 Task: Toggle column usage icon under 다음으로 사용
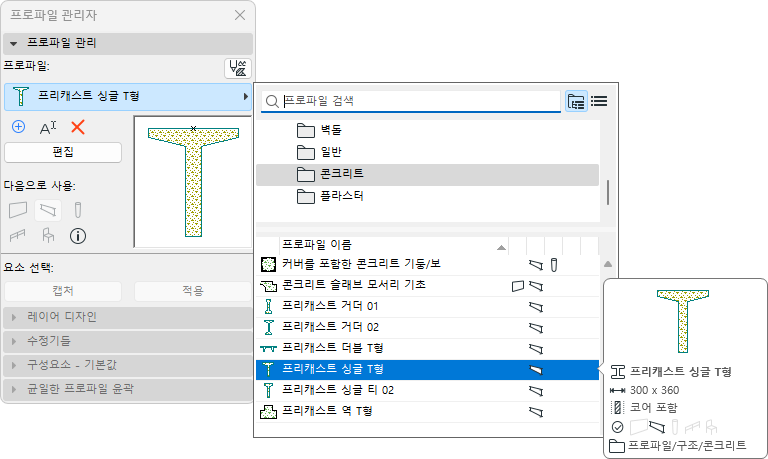pos(77,210)
